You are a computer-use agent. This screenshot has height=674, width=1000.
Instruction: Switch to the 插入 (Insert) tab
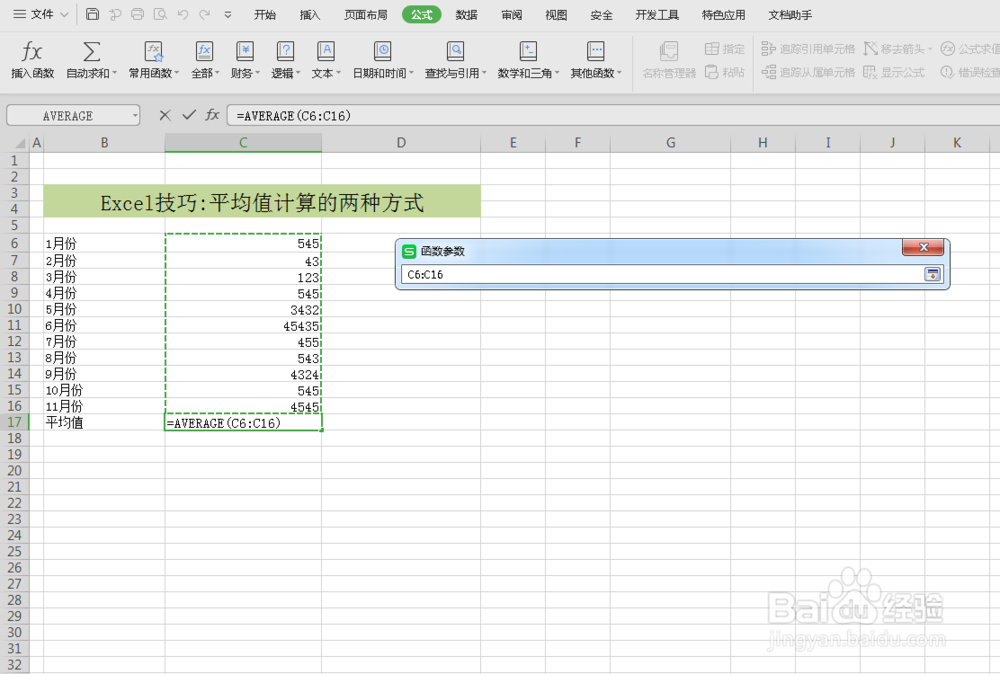tap(310, 15)
